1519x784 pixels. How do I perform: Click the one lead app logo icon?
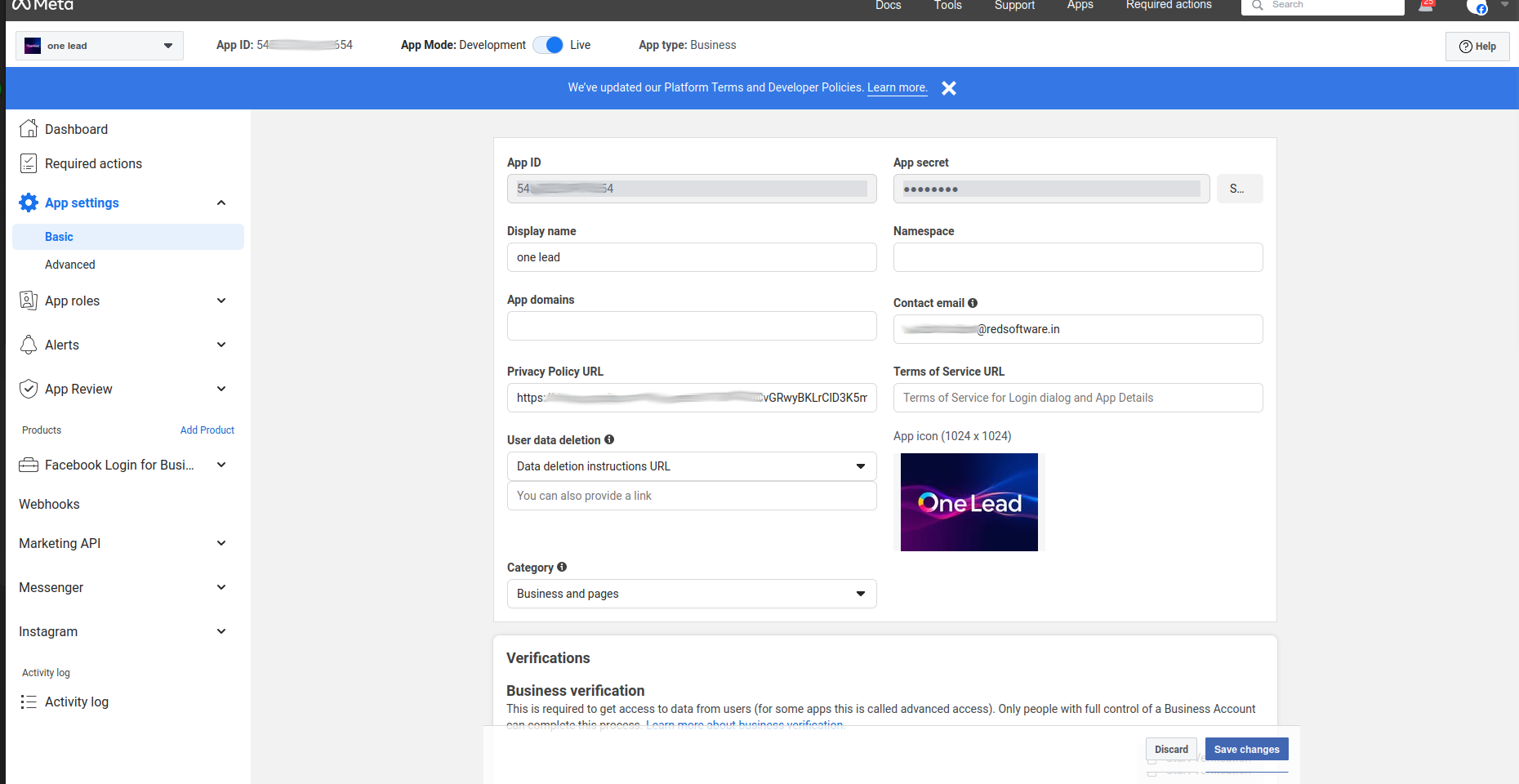[x=33, y=46]
